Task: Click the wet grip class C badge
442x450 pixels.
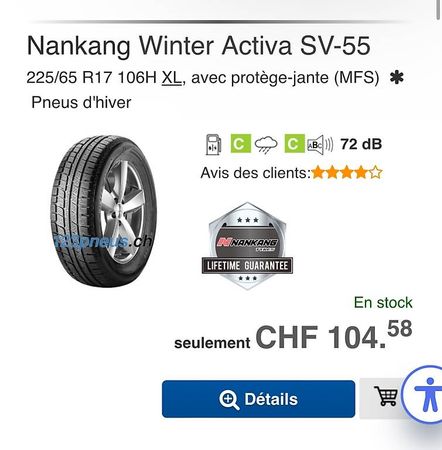Action: (x=294, y=144)
